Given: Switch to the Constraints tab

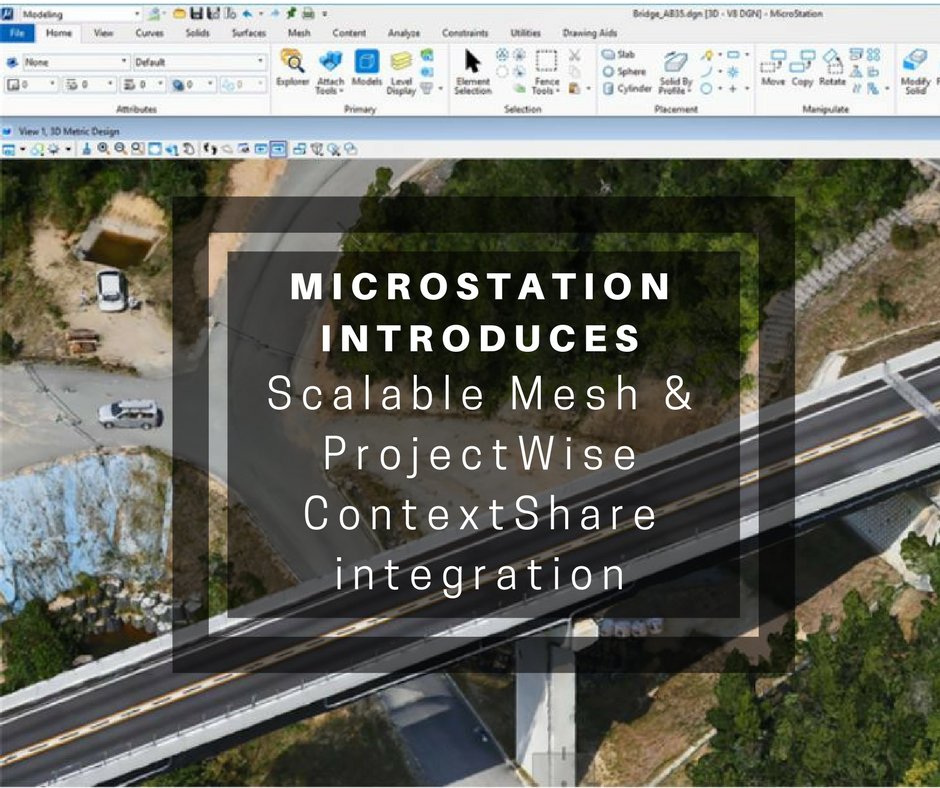Looking at the screenshot, I should point(465,33).
